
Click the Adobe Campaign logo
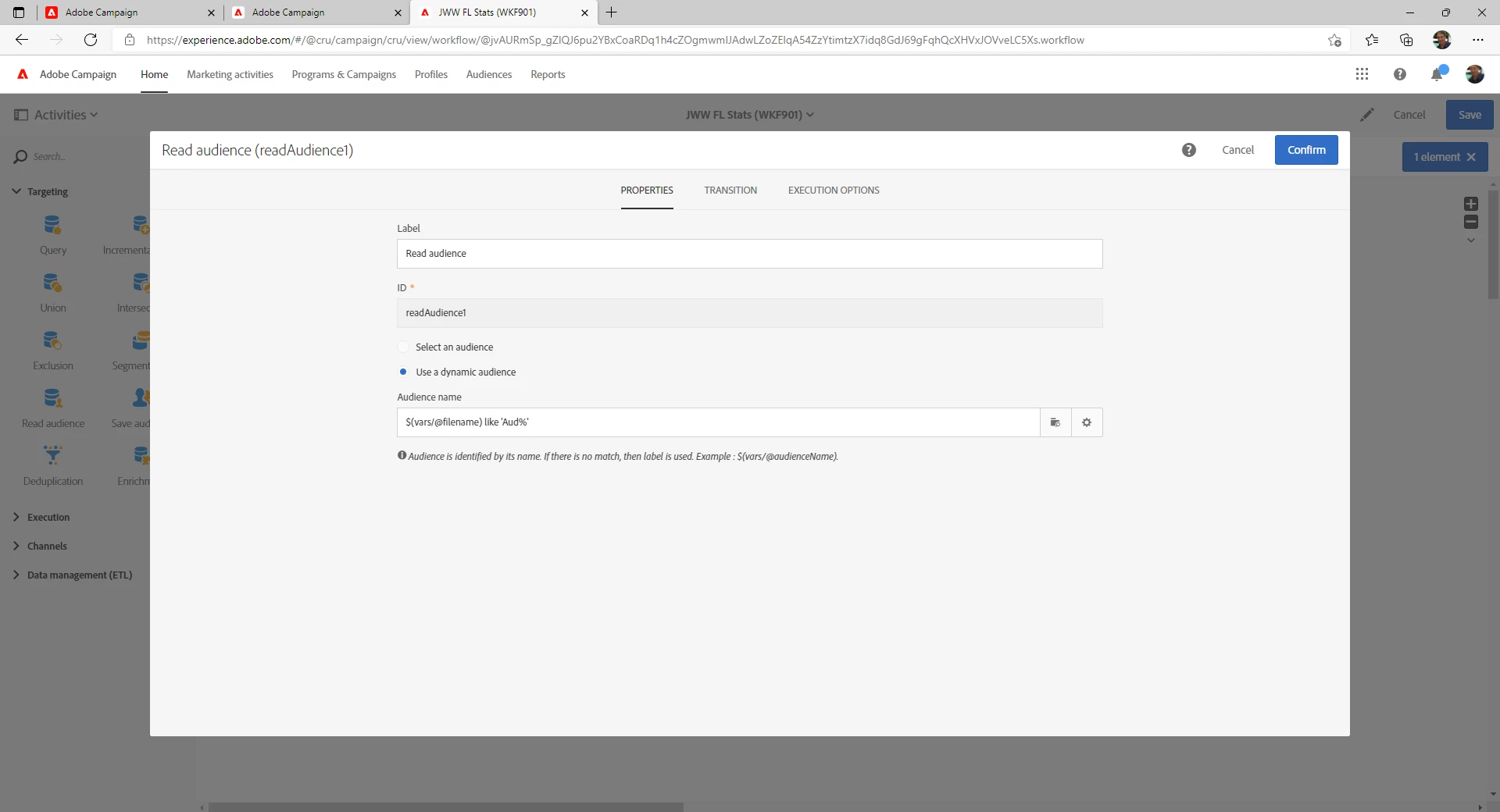pos(23,74)
